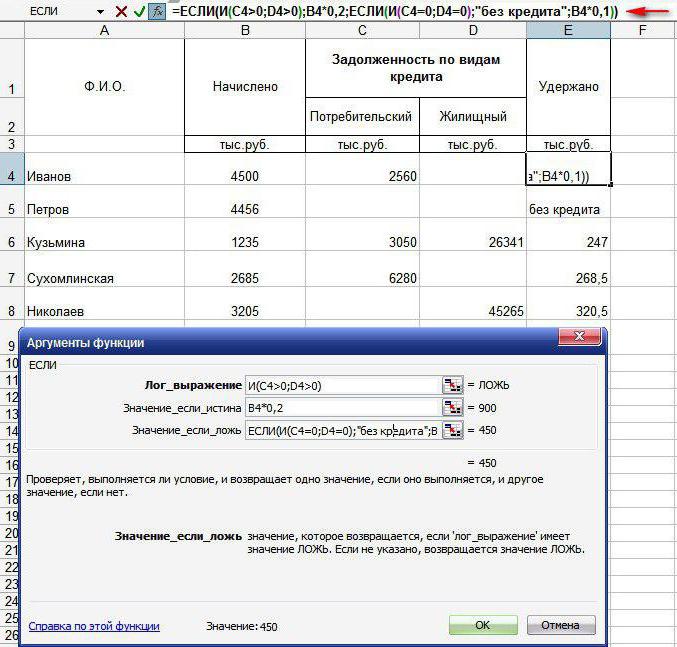Click the Жилищный header cell
This screenshot has height=647, width=677.
click(x=473, y=116)
